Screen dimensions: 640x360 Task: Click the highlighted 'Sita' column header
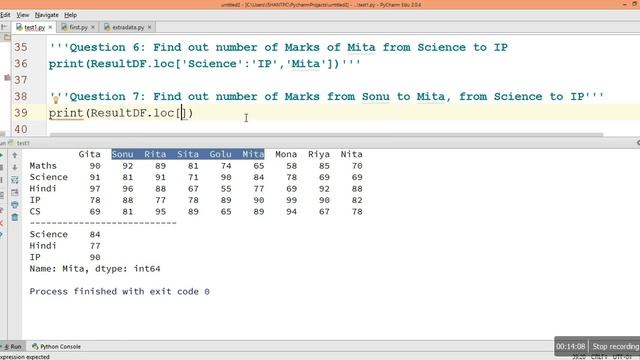[x=188, y=154]
